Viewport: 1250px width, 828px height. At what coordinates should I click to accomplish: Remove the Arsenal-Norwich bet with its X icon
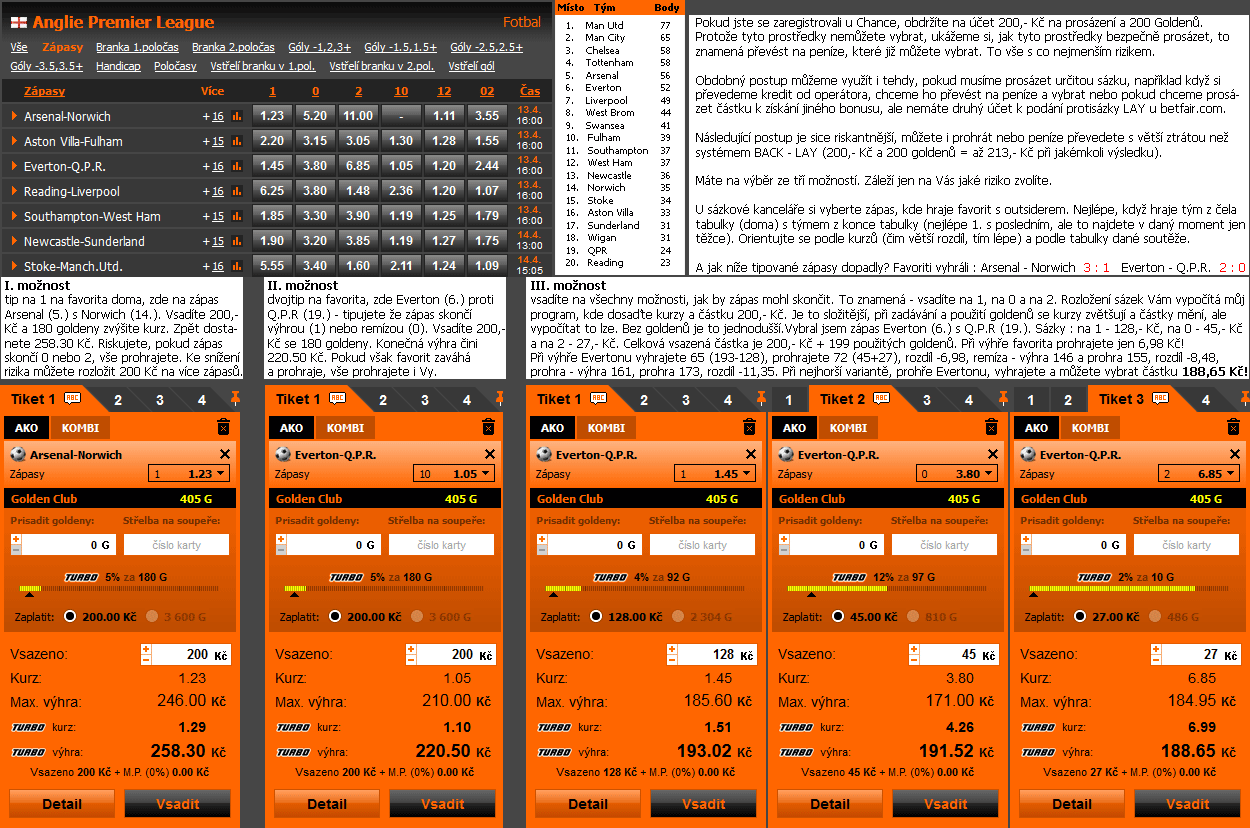pyautogui.click(x=225, y=454)
